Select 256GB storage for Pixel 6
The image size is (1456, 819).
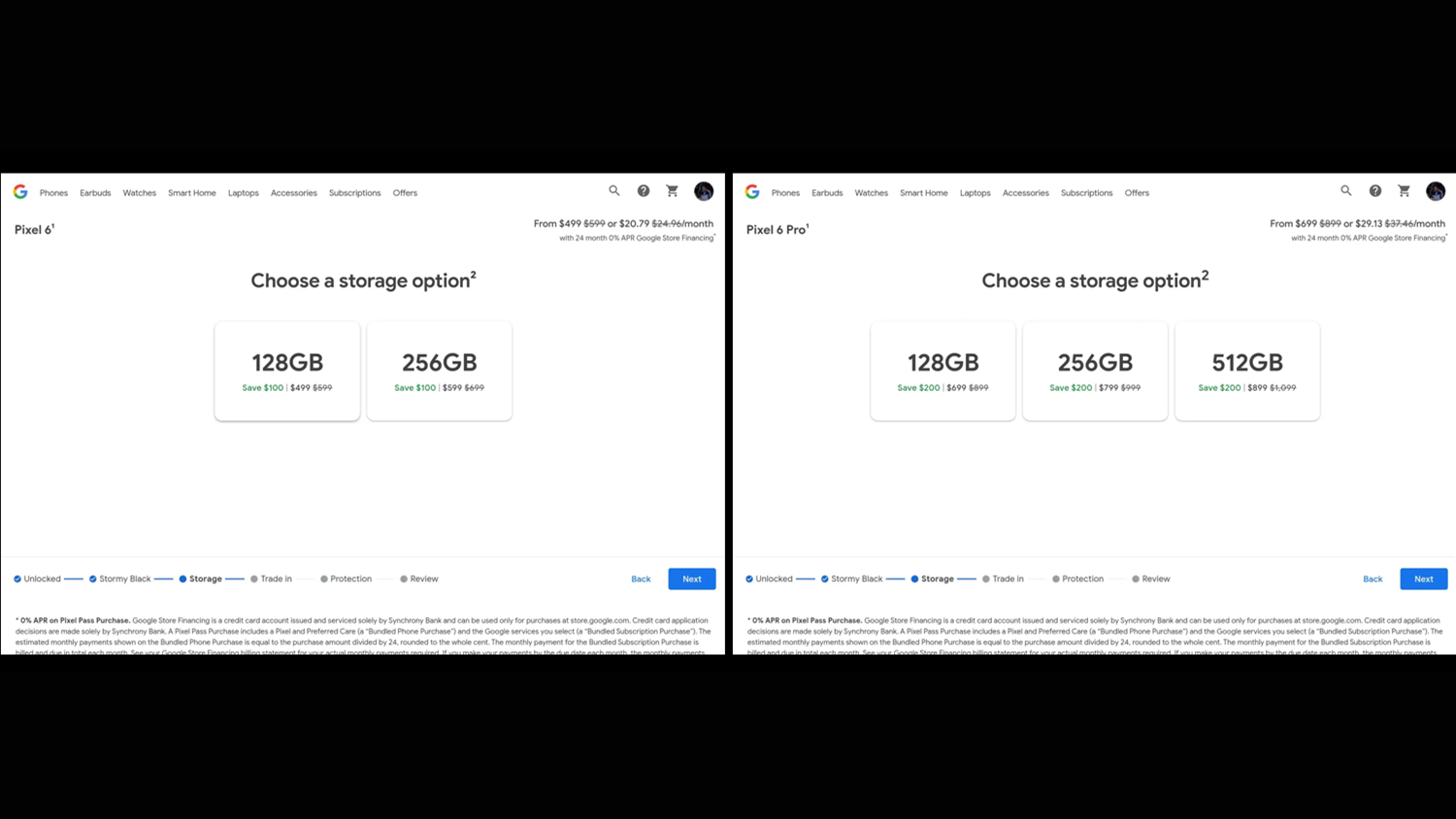click(x=440, y=372)
